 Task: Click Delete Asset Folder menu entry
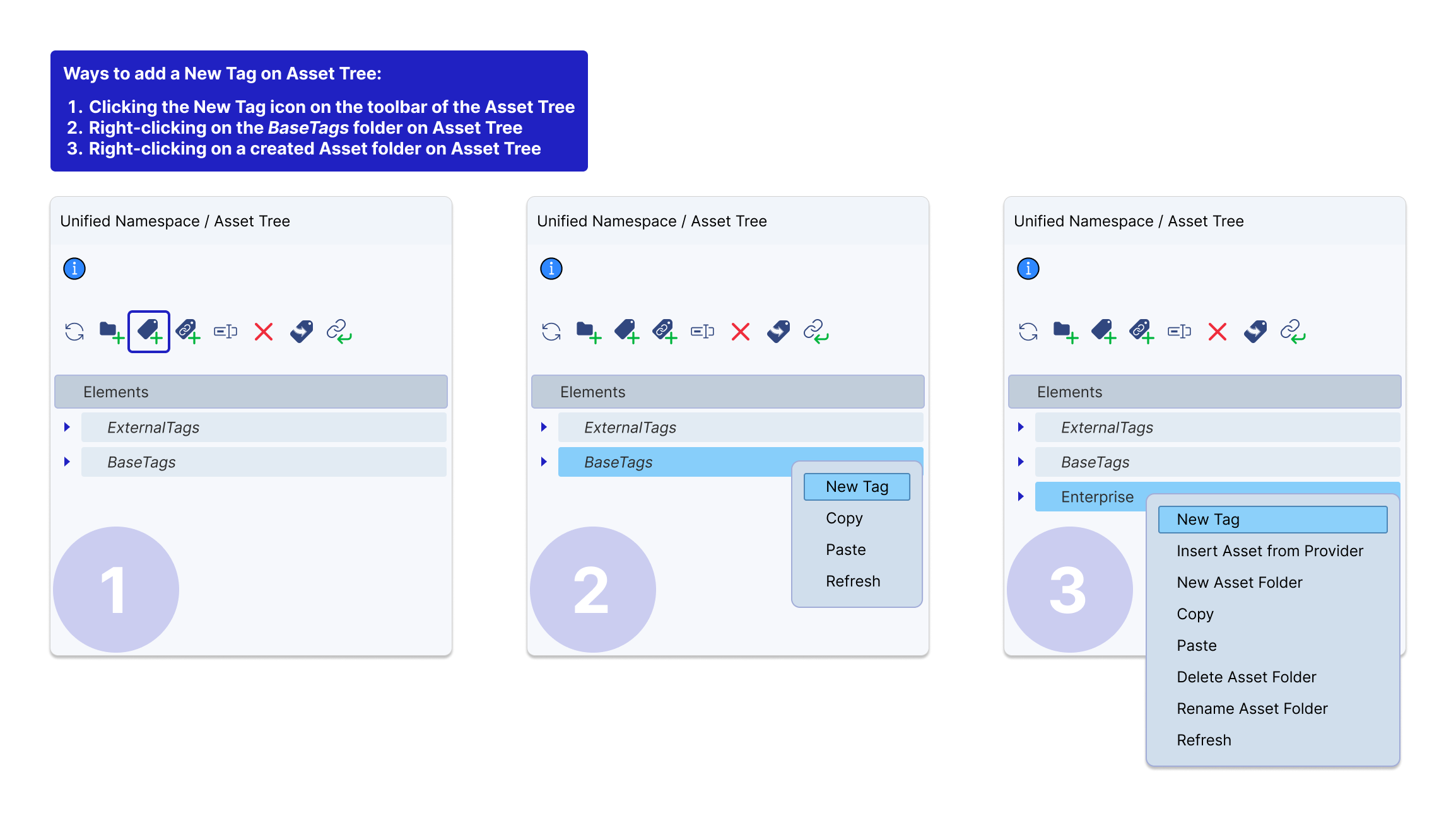1246,677
